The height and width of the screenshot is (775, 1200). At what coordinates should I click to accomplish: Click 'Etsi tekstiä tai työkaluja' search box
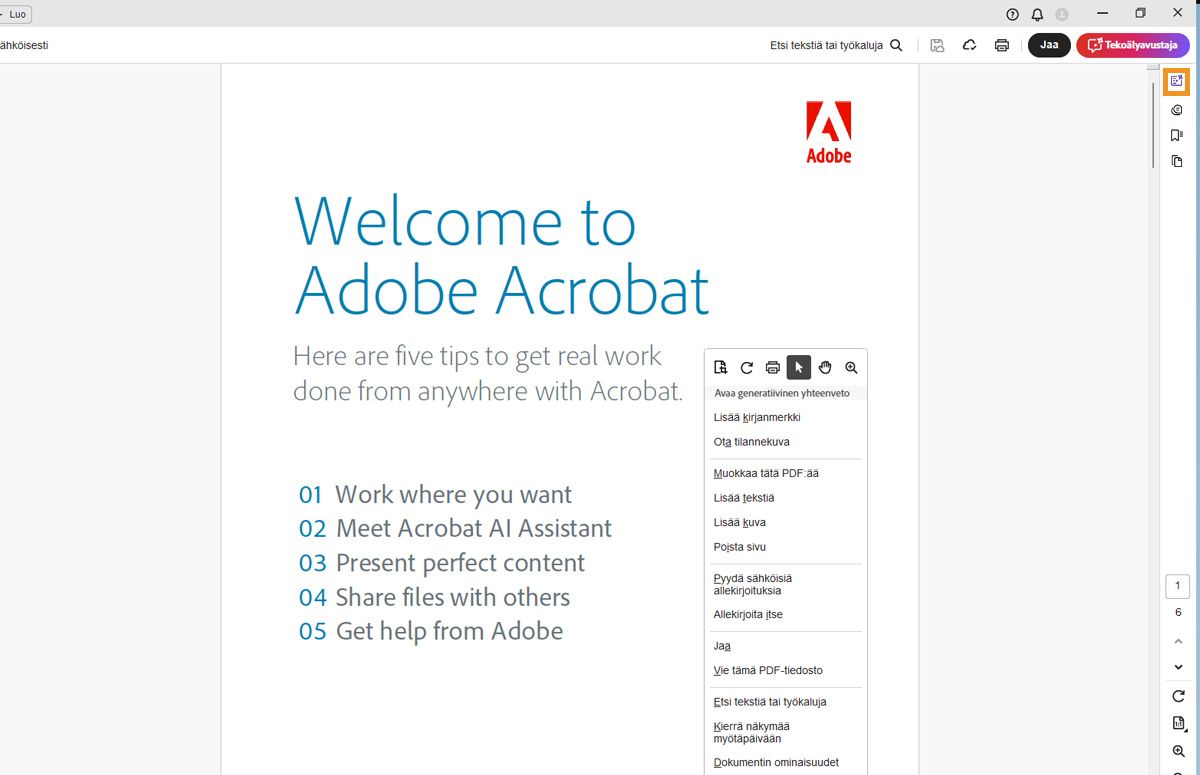pos(835,45)
